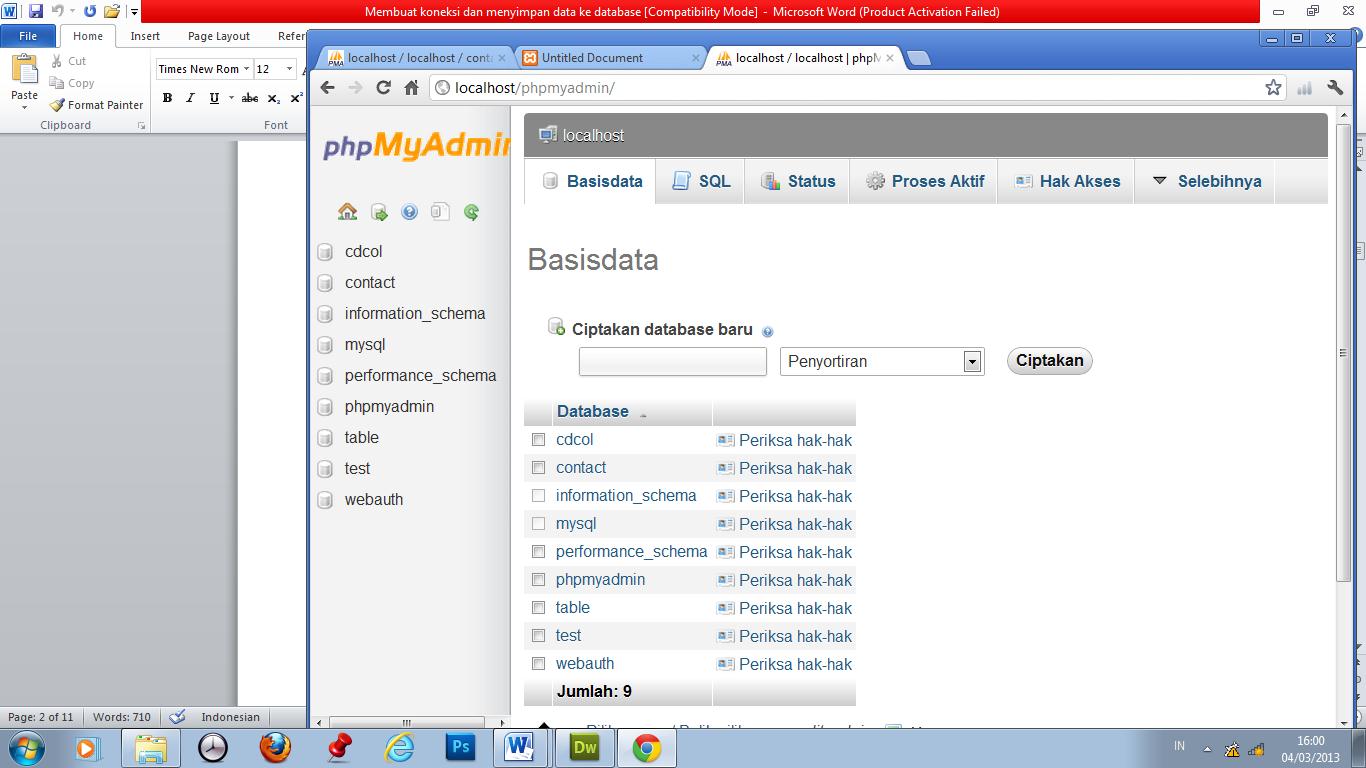Bookmark page with star icon
This screenshot has height=768, width=1366.
tap(1273, 88)
